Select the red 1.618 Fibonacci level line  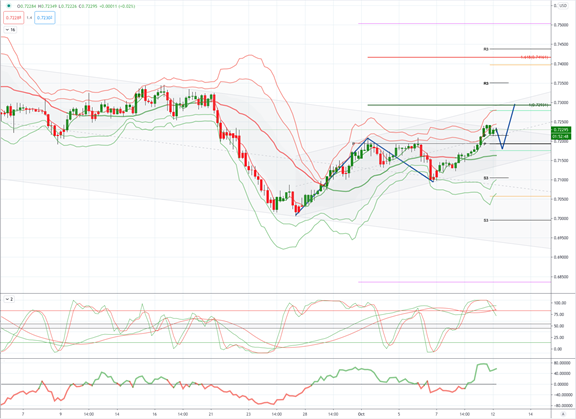(x=459, y=57)
